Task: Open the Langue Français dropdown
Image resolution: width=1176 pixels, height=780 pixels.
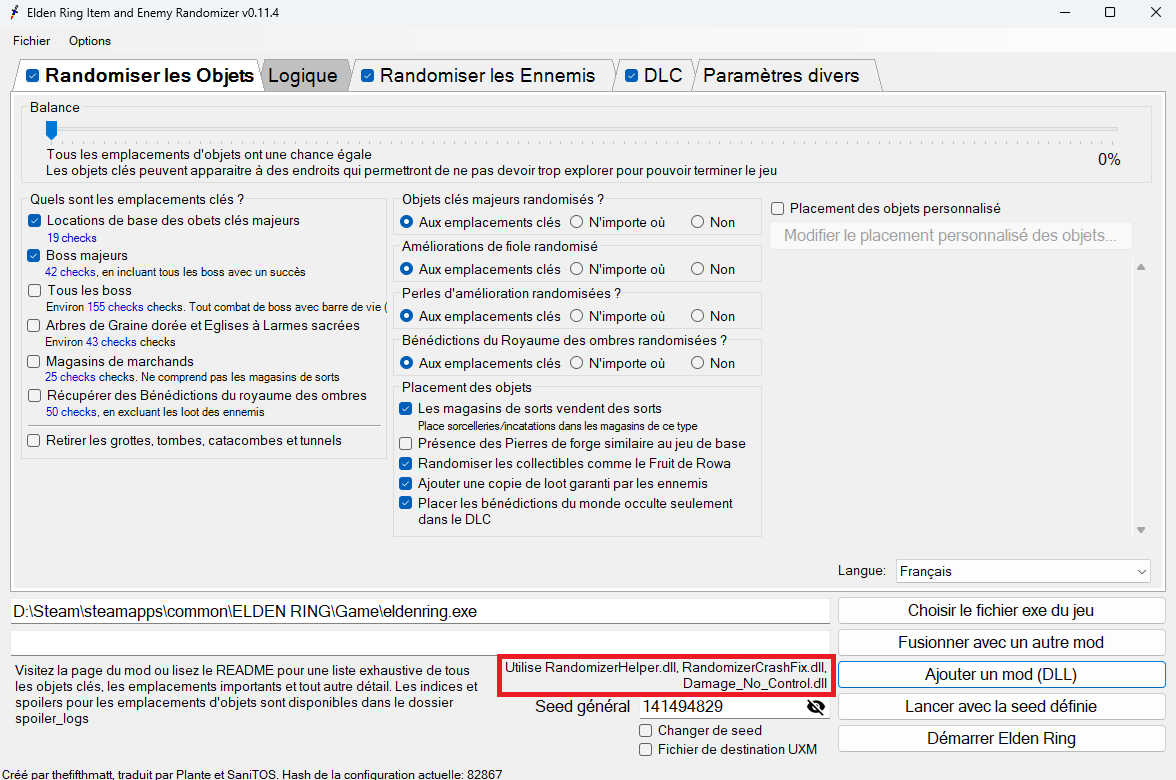Action: click(x=1023, y=572)
